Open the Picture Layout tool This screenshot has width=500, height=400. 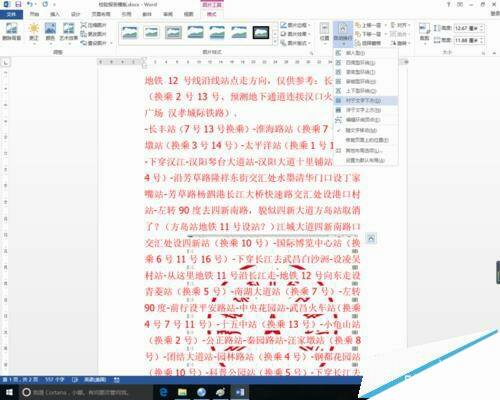tap(295, 43)
